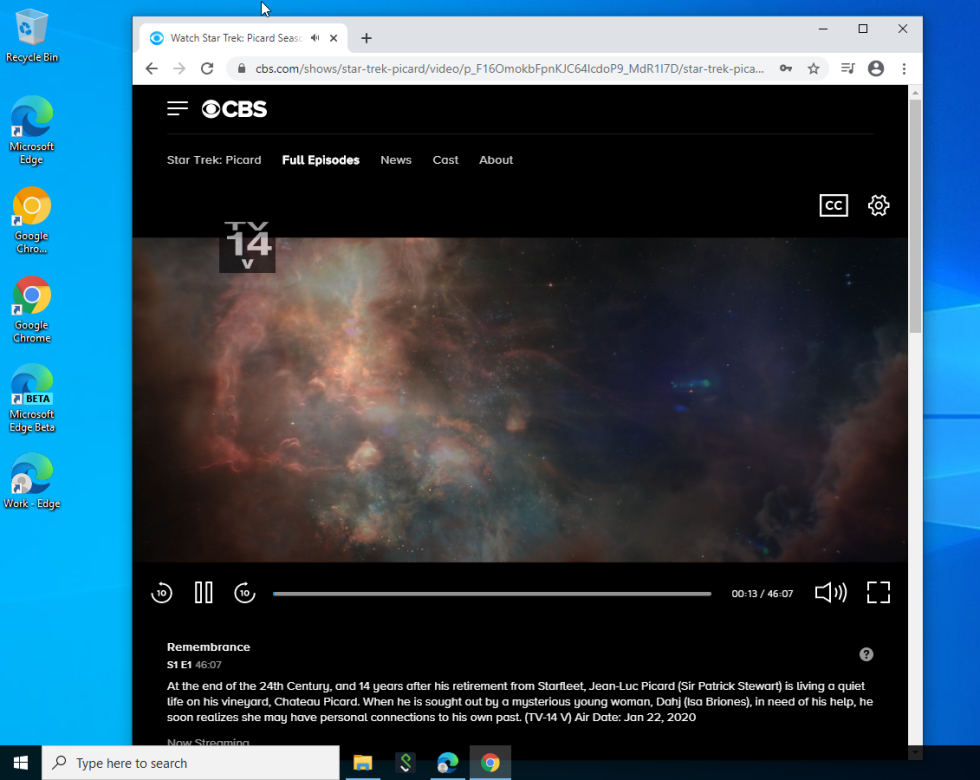980x780 pixels.
Task: Mute the video volume
Action: pyautogui.click(x=830, y=592)
